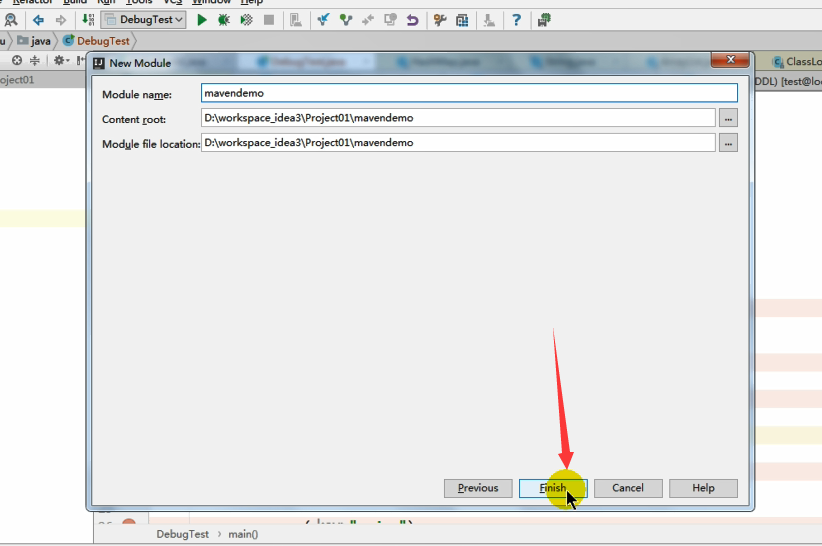Image resolution: width=822 pixels, height=546 pixels.
Task: Open Project Structure toolbar icon
Action: 462,20
